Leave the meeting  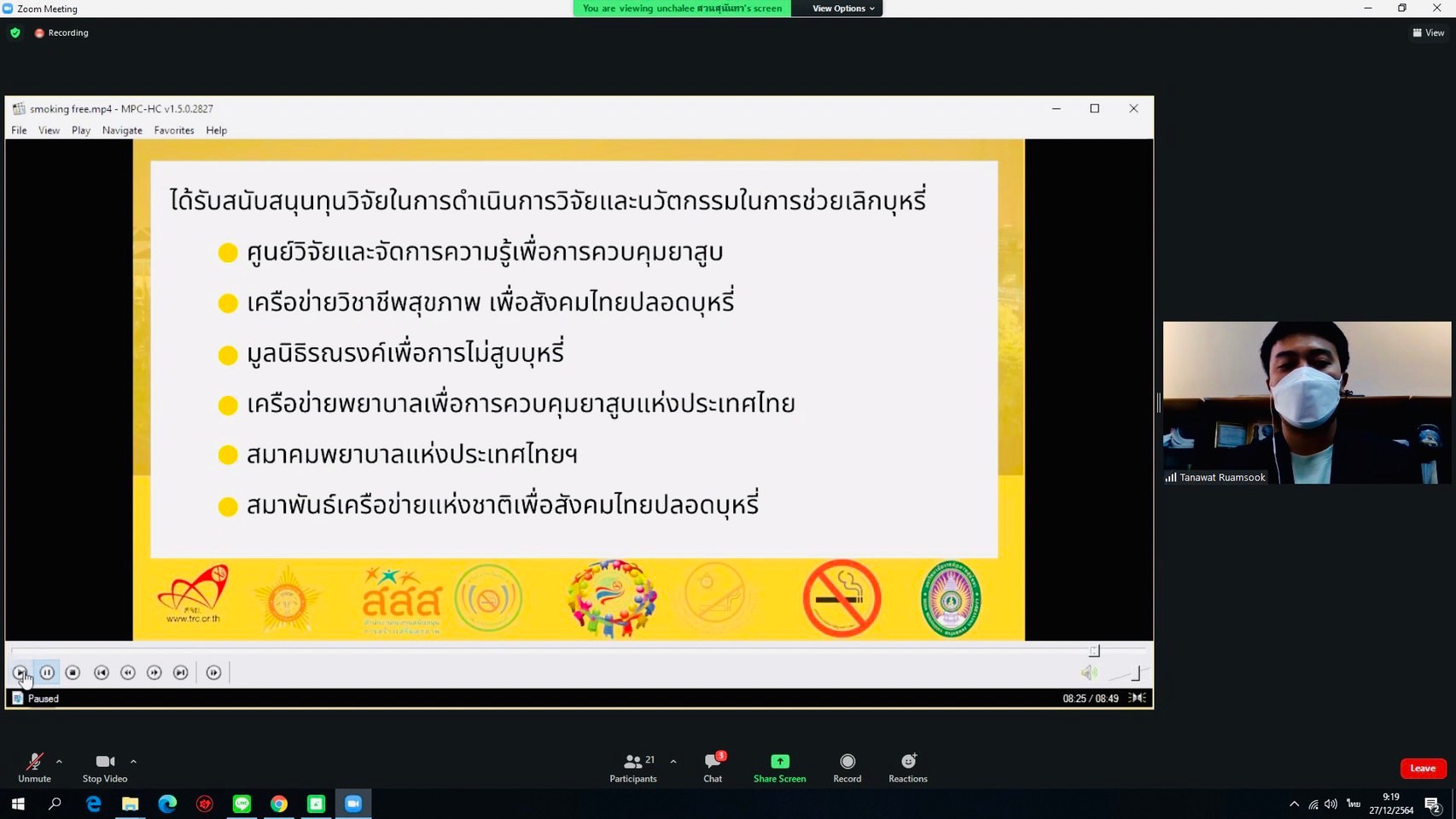(1422, 769)
